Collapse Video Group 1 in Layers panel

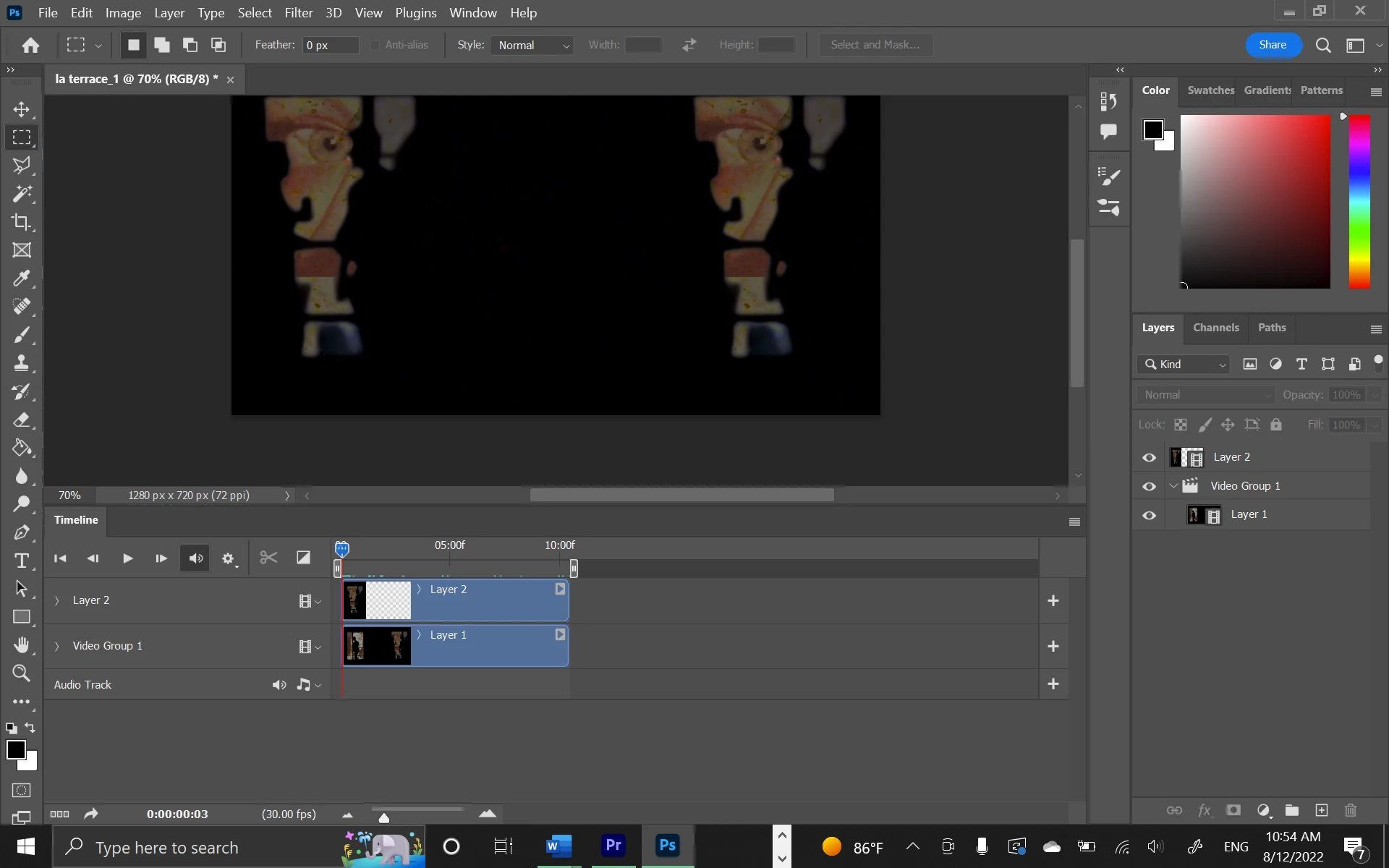pyautogui.click(x=1173, y=486)
